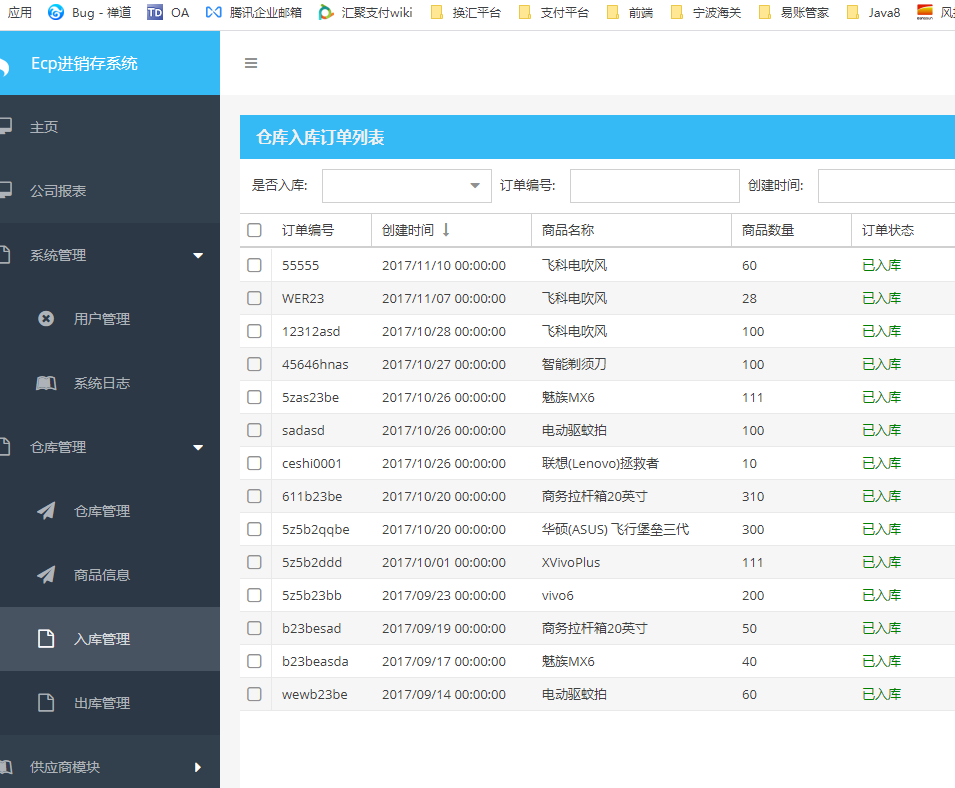
Task: Click quantity cell 310
Action: click(x=753, y=496)
